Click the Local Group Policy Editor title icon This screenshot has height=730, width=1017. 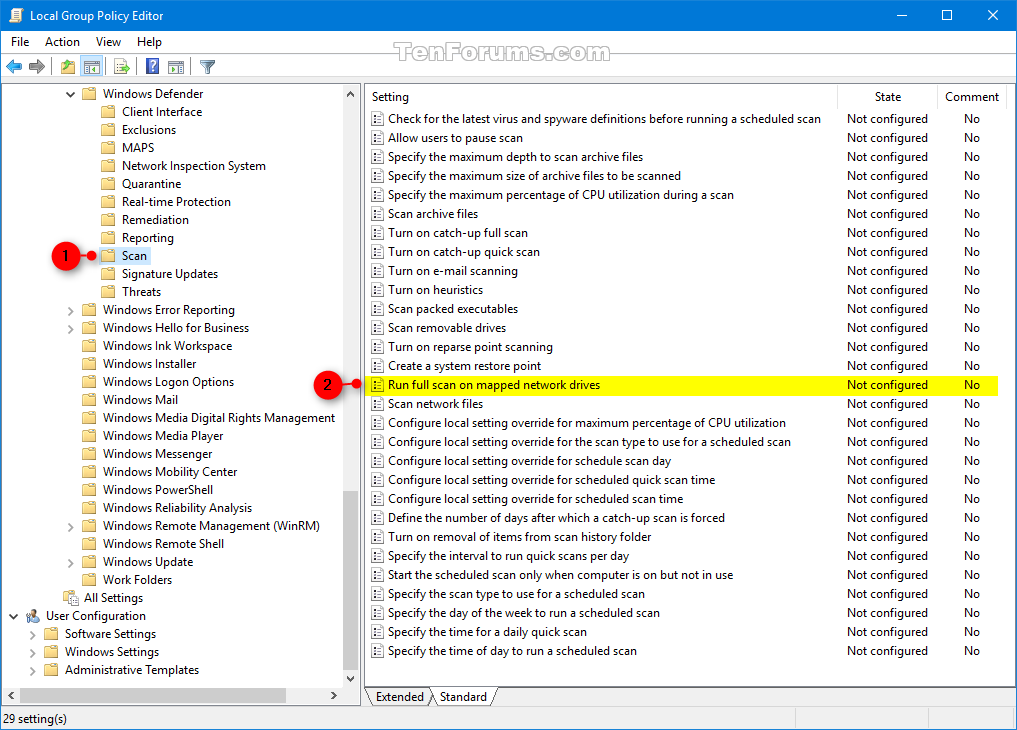(16, 16)
